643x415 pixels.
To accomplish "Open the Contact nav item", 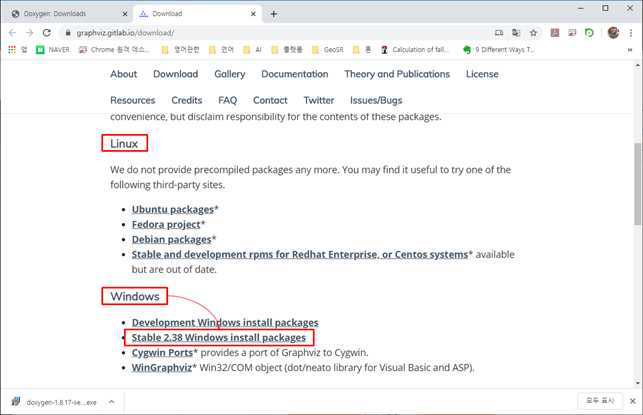I will (270, 100).
